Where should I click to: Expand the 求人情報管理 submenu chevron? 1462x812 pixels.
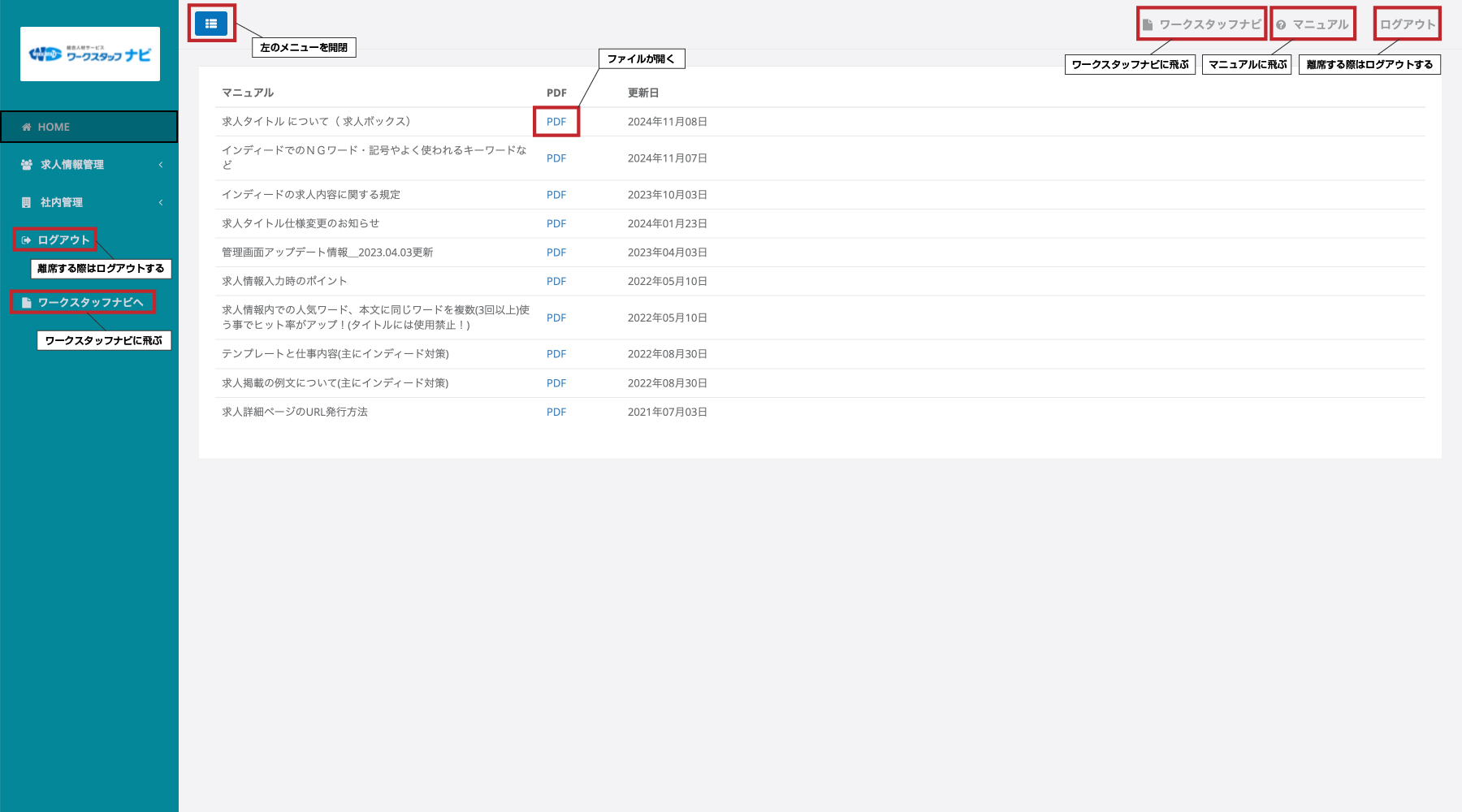point(161,165)
